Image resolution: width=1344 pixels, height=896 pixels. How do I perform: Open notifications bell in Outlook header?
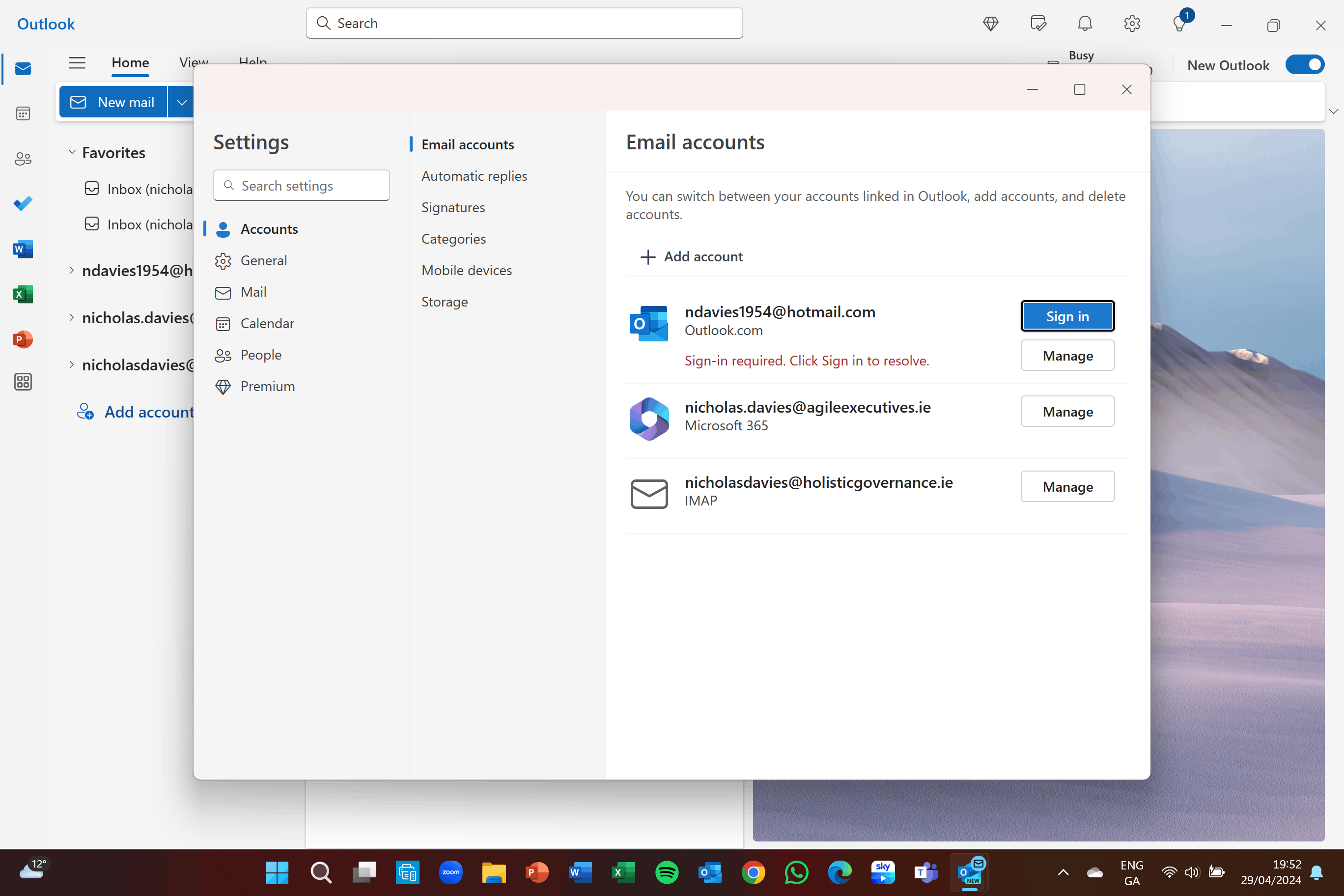point(1085,24)
